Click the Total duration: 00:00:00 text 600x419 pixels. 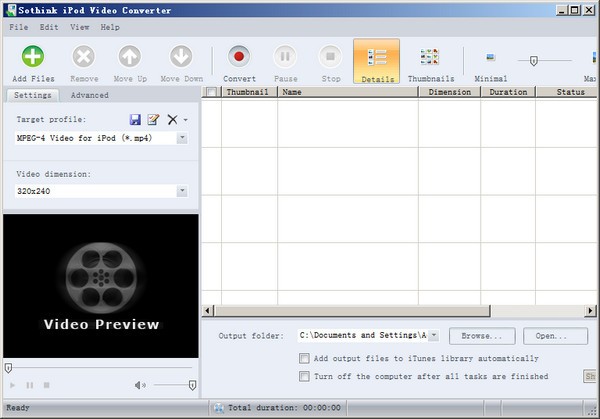click(284, 408)
